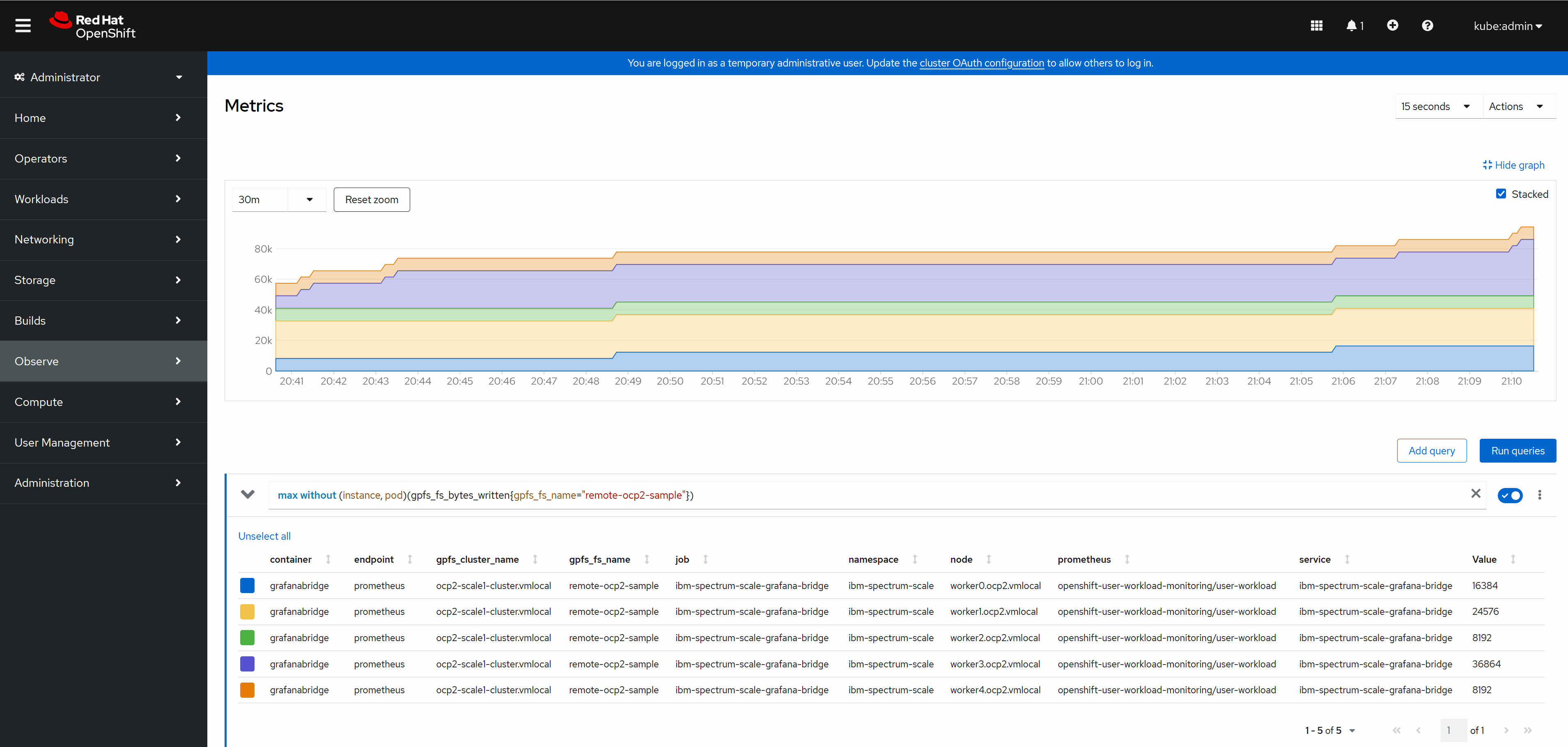
Task: Open the cluster OAuth configuration link
Action: (x=981, y=63)
